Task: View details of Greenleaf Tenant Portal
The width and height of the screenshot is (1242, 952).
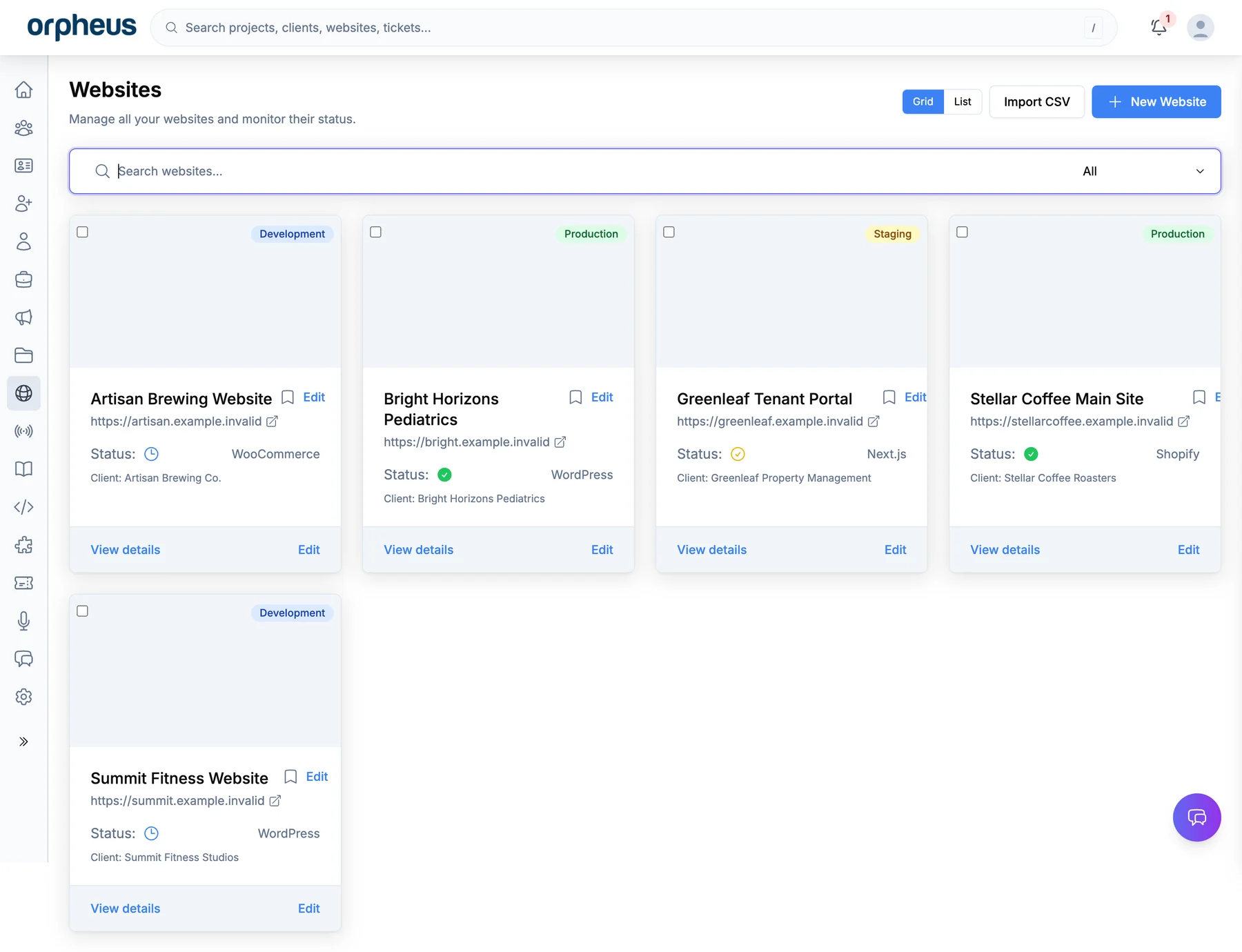Action: 711,550
